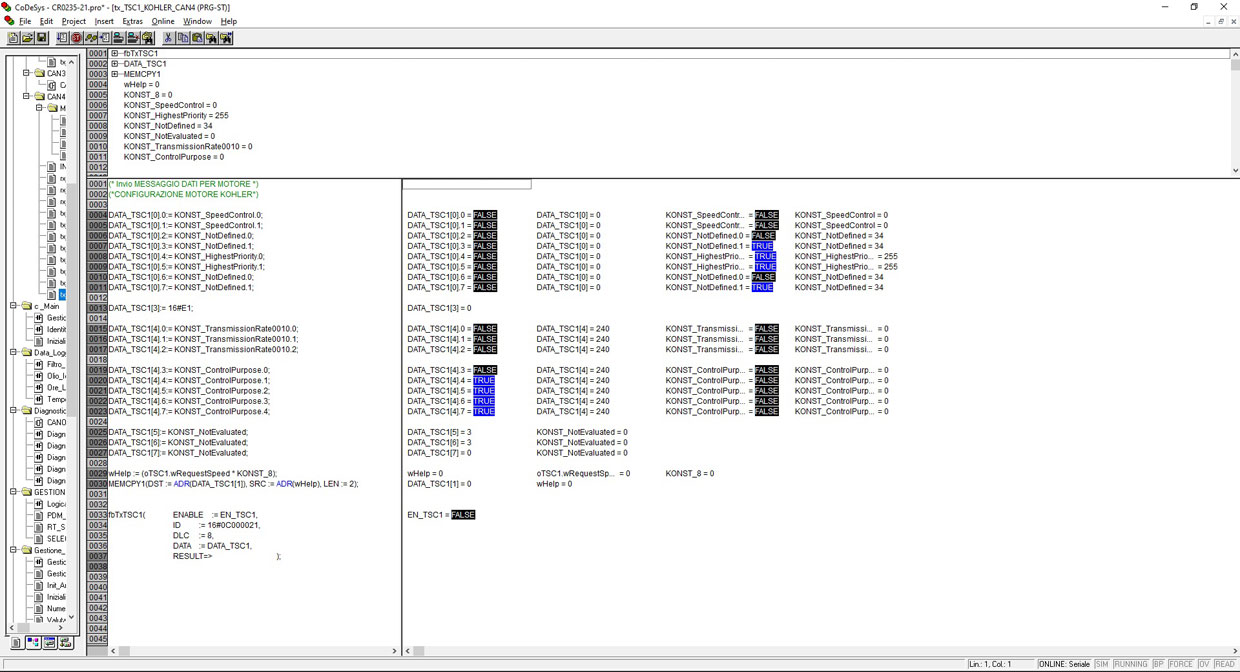
Task: Click the empty input field above the watch pane
Action: click(466, 184)
